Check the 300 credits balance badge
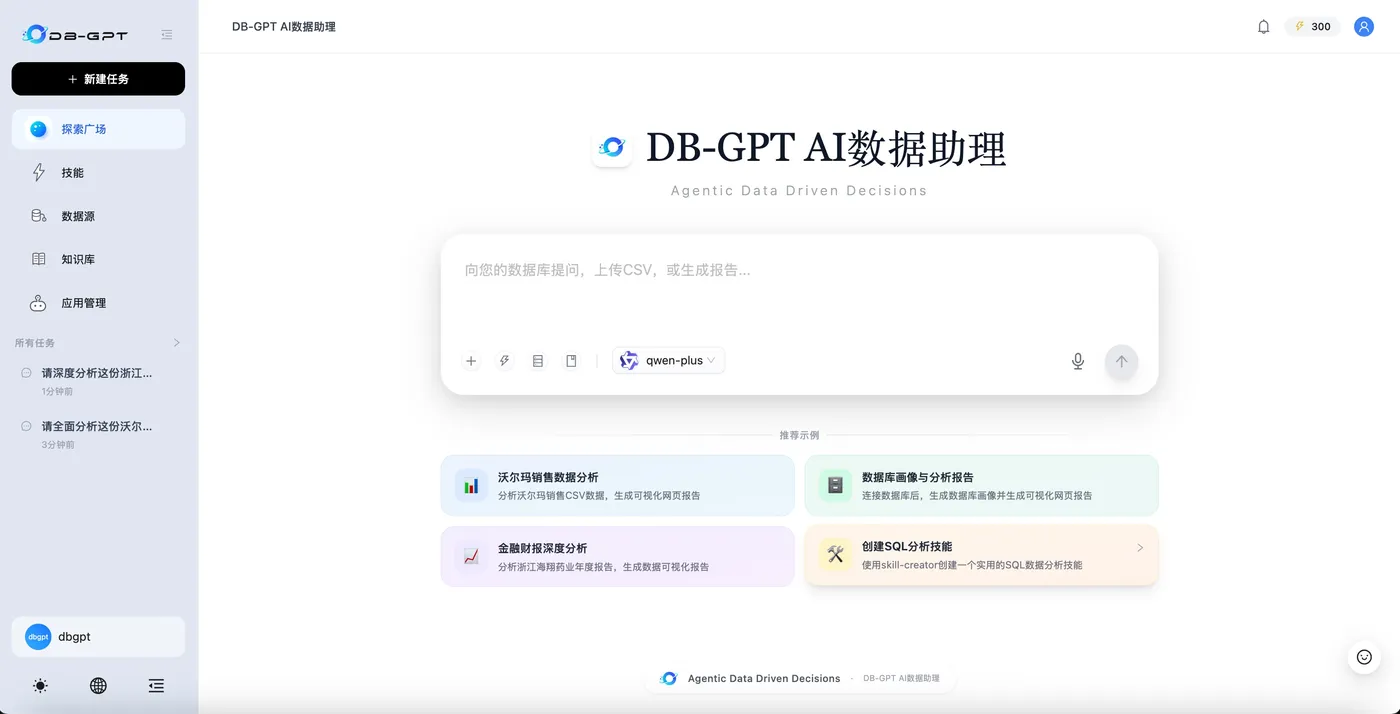 tap(1312, 27)
